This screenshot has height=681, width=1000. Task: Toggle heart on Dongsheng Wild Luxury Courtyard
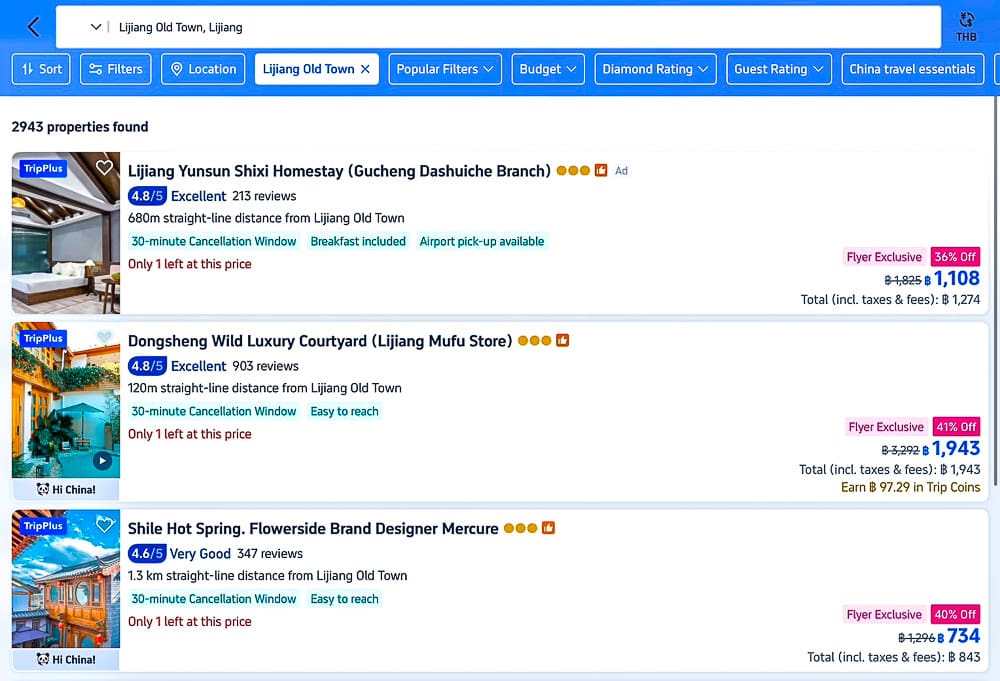[104, 337]
